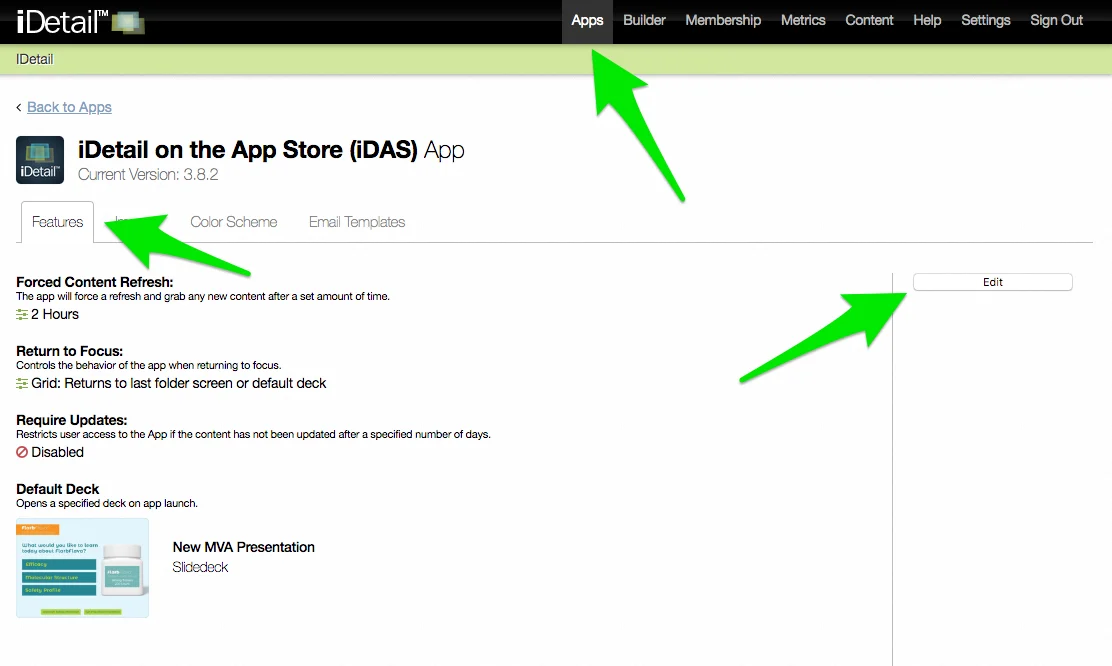
Task: Click the sliders icon beside Grid setting
Action: [22, 383]
